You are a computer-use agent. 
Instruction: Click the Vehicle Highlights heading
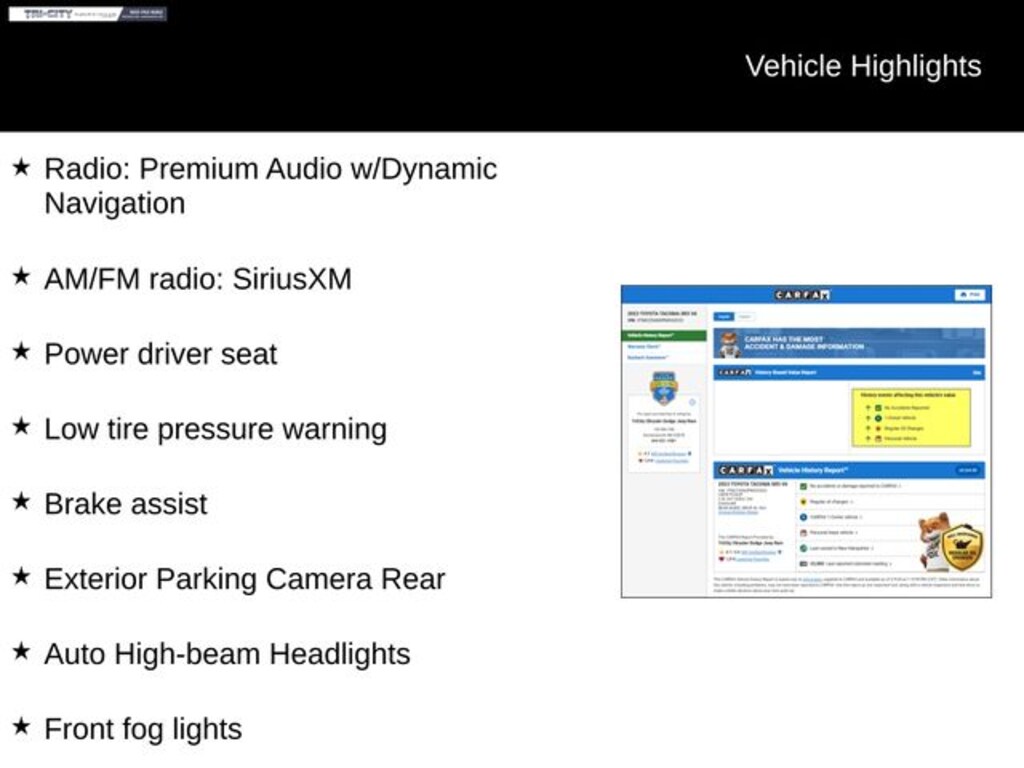click(863, 66)
